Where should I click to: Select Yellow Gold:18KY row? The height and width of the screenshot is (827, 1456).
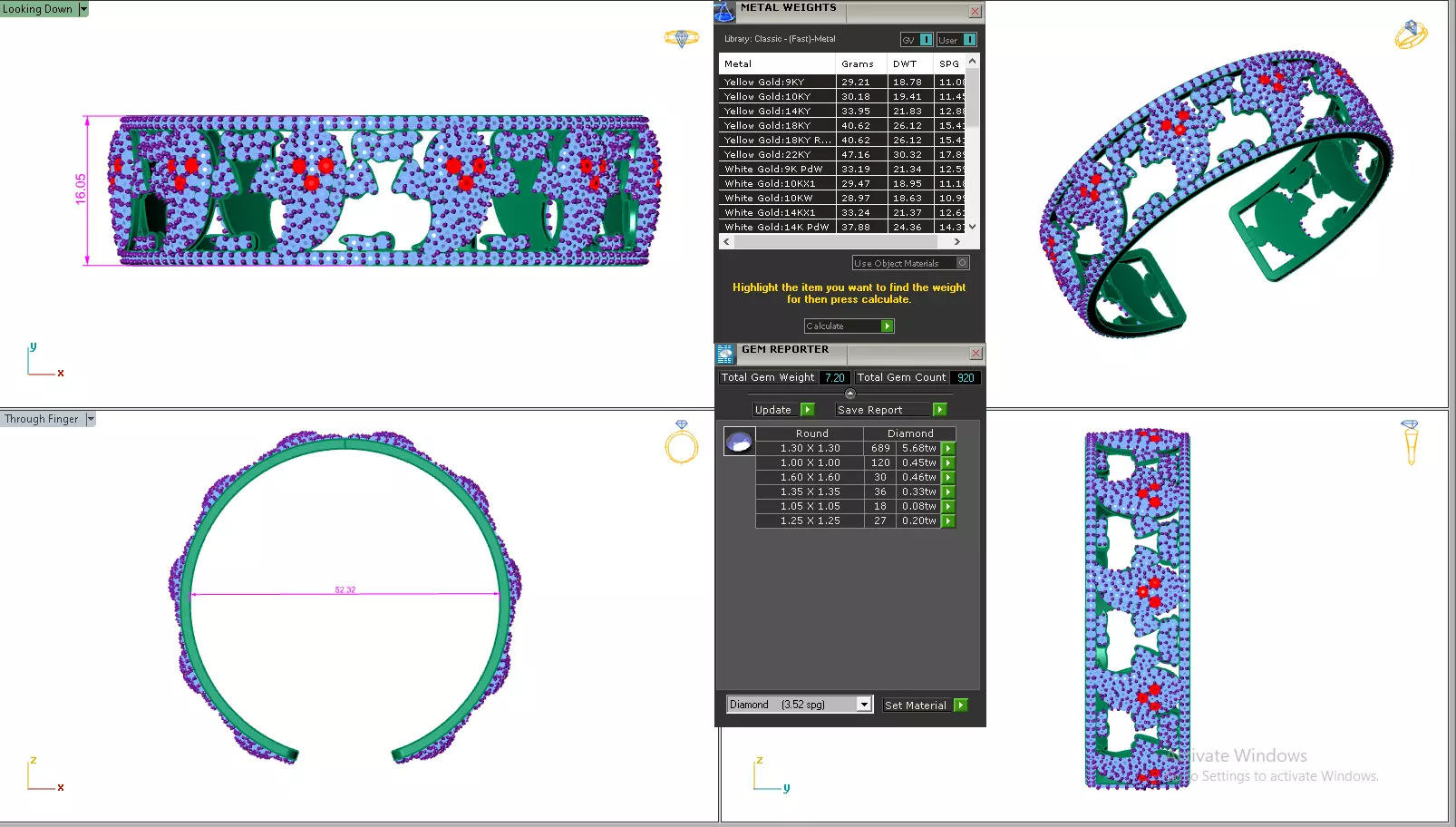click(842, 126)
